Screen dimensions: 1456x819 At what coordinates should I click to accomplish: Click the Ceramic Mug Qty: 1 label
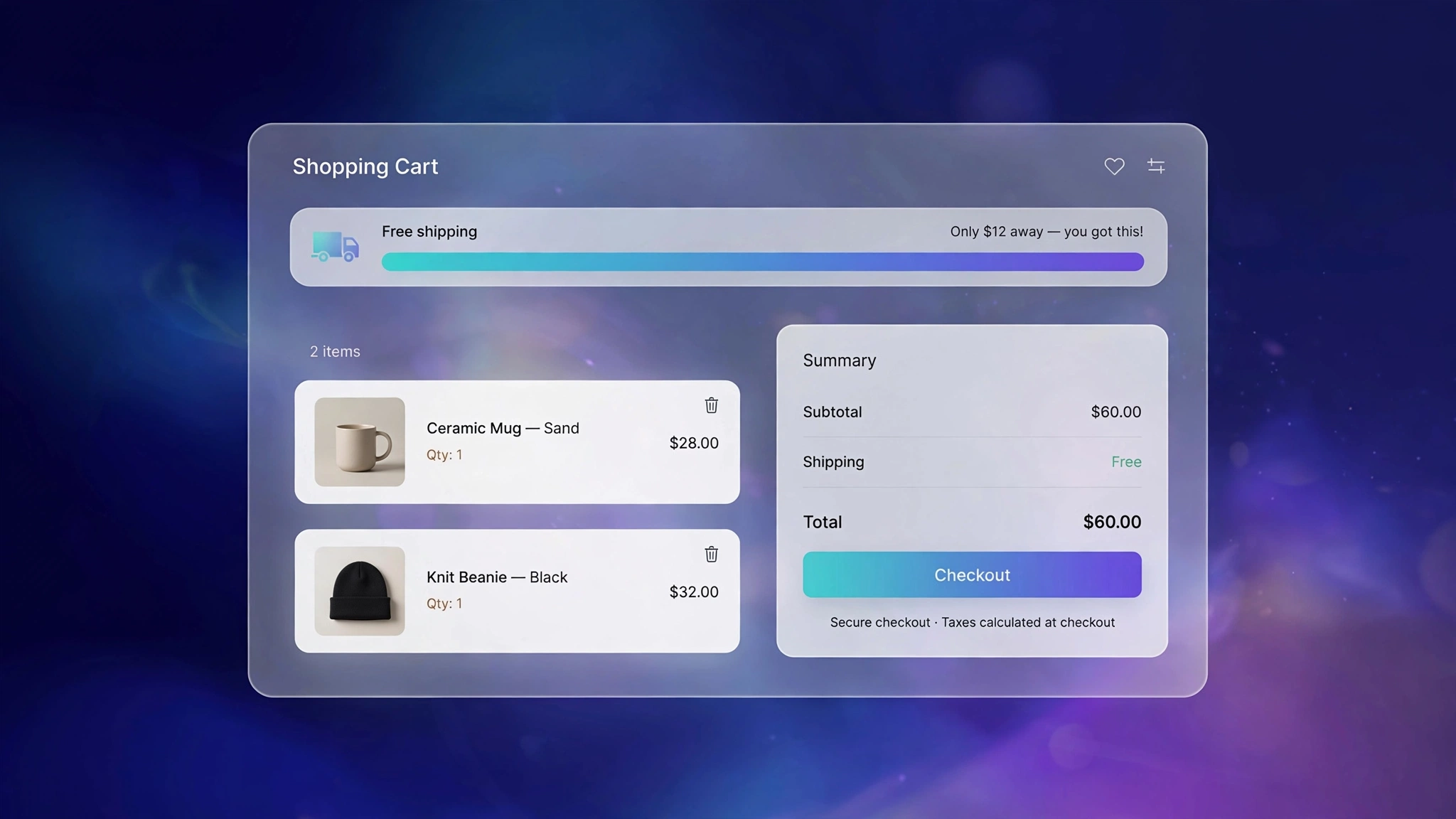tap(444, 455)
